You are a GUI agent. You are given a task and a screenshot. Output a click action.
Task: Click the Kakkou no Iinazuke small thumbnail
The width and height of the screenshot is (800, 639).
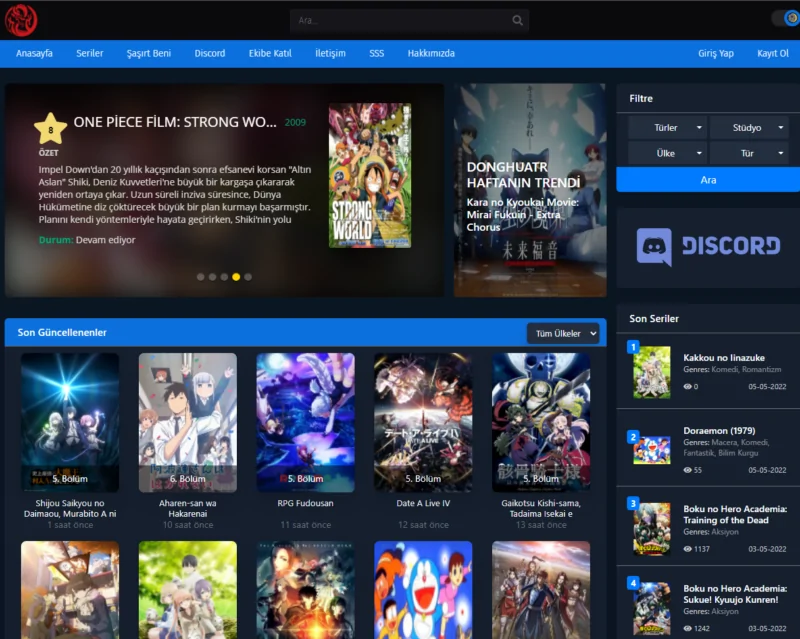(652, 372)
